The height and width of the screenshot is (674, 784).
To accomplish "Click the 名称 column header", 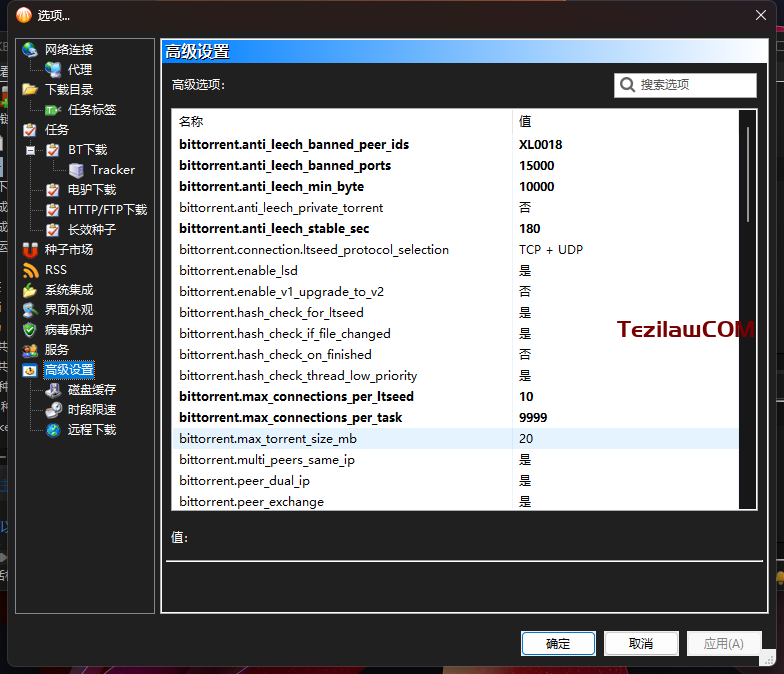I will pyautogui.click(x=342, y=122).
